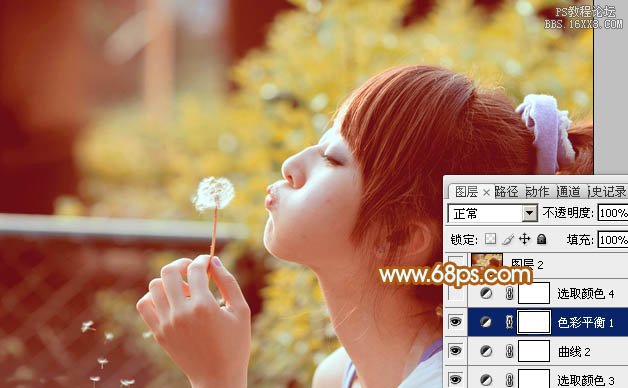Screen dimensions: 628x388
Task: Click the 色彩平衡 1 mask link icon
Action: click(x=509, y=322)
